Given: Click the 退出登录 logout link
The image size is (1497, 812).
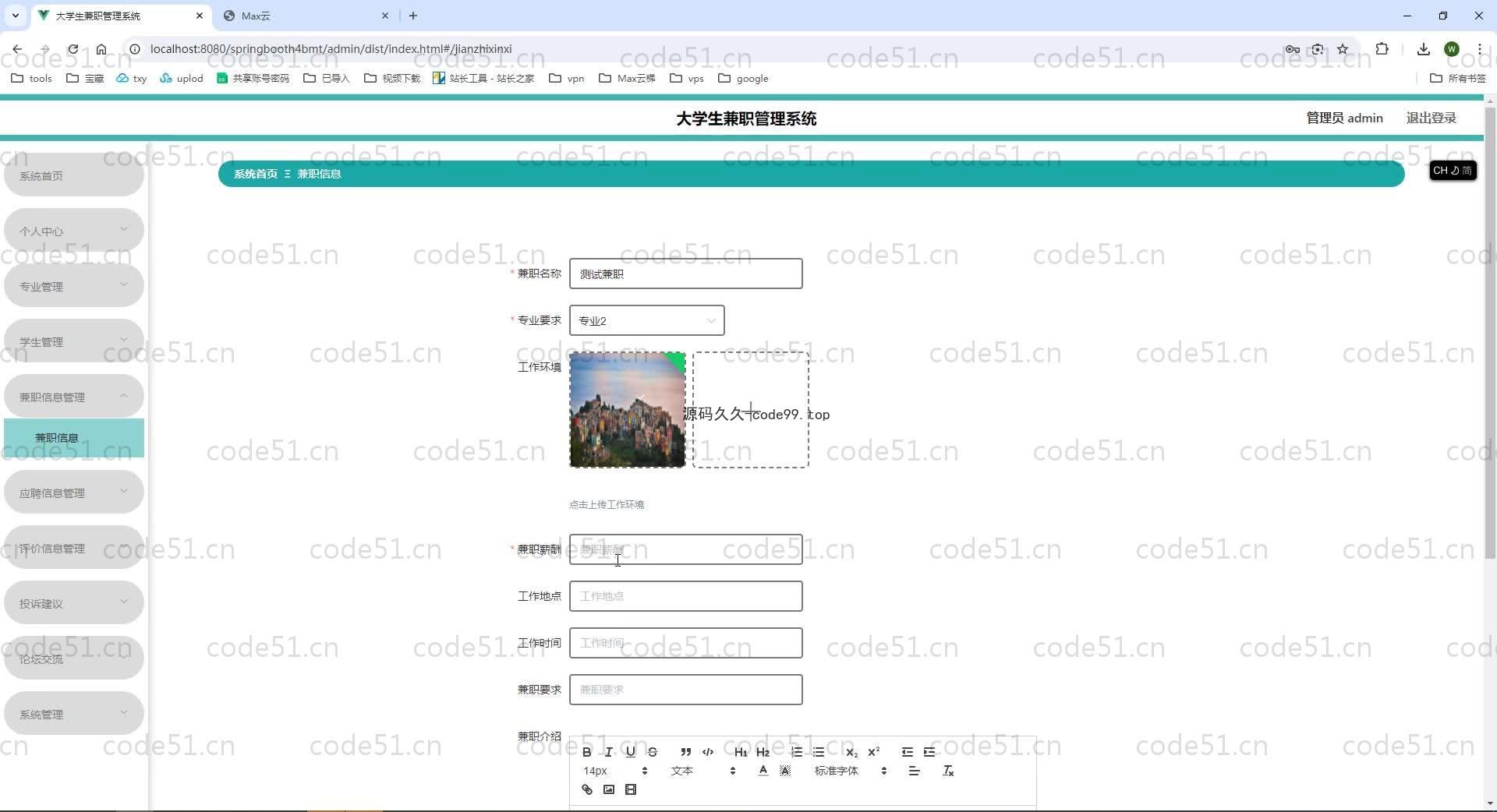Looking at the screenshot, I should click(1431, 118).
